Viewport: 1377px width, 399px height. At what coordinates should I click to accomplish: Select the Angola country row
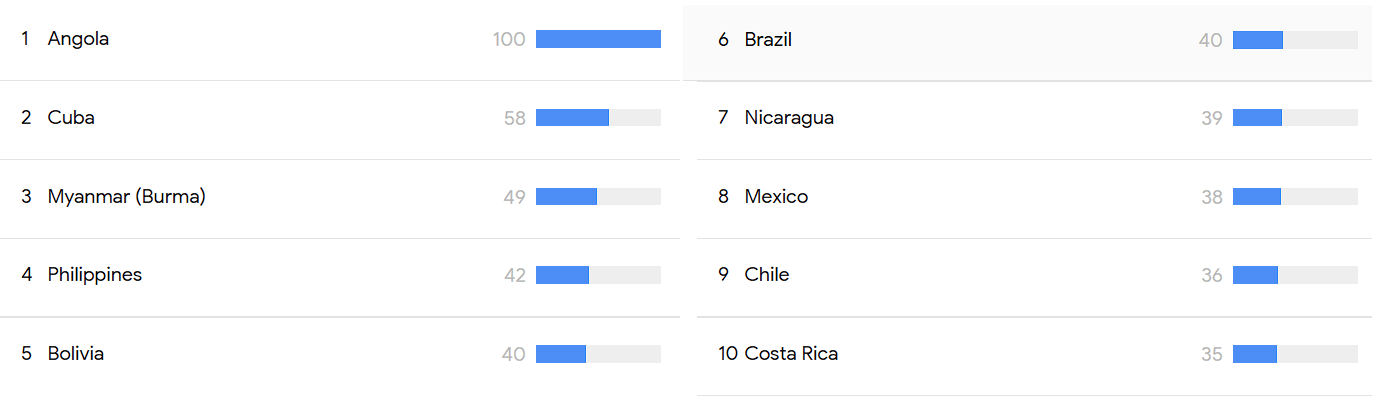coord(340,40)
